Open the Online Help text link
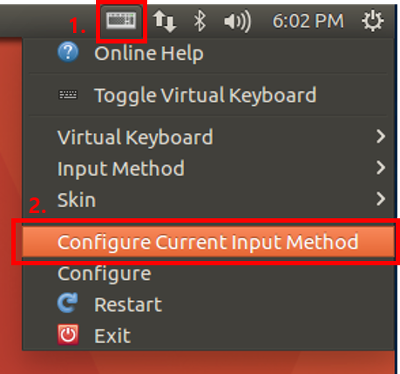Viewport: 400px width, 374px height. 149,53
